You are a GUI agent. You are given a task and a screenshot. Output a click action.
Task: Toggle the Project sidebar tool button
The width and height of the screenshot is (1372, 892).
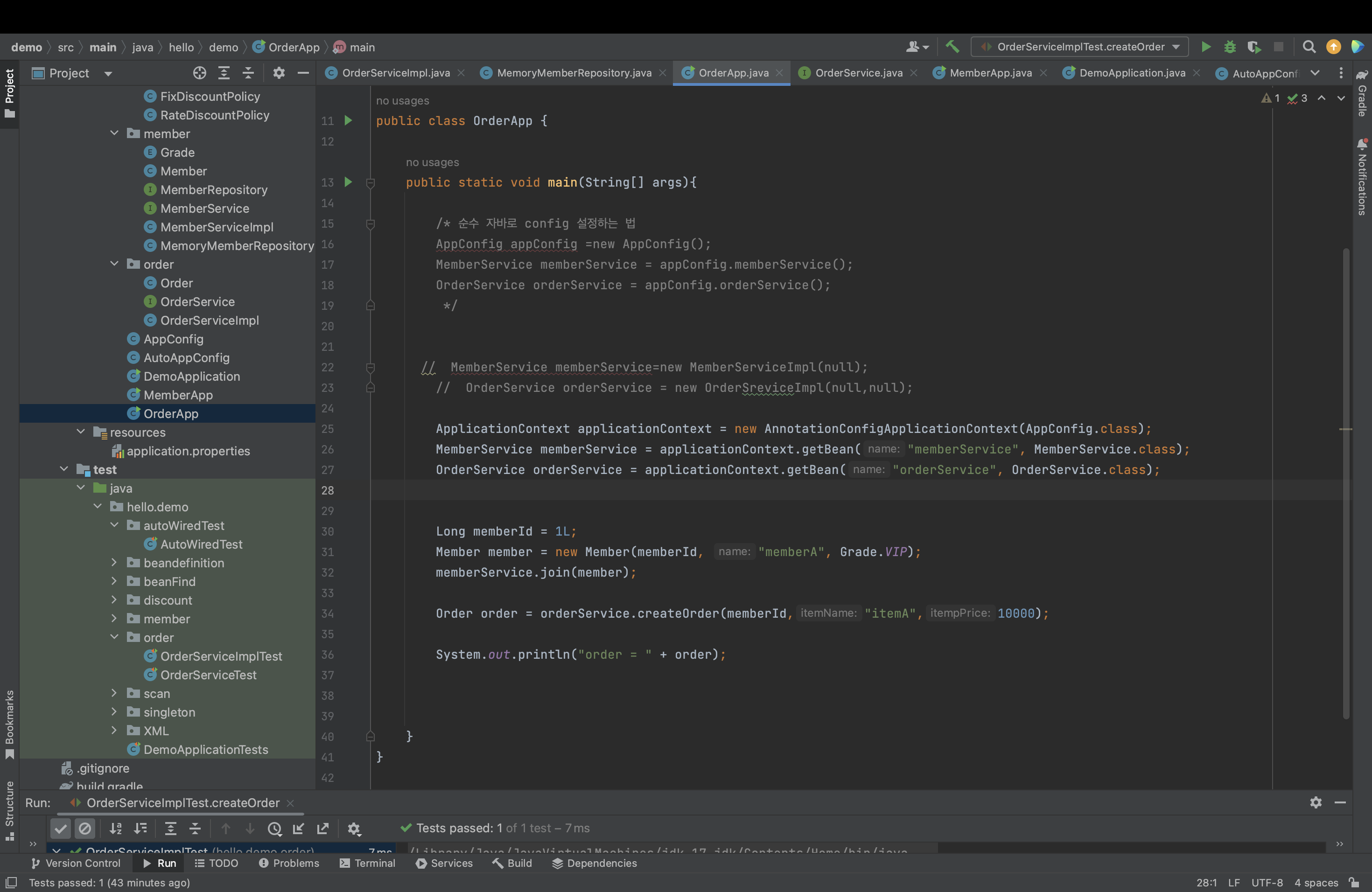pyautogui.click(x=9, y=93)
